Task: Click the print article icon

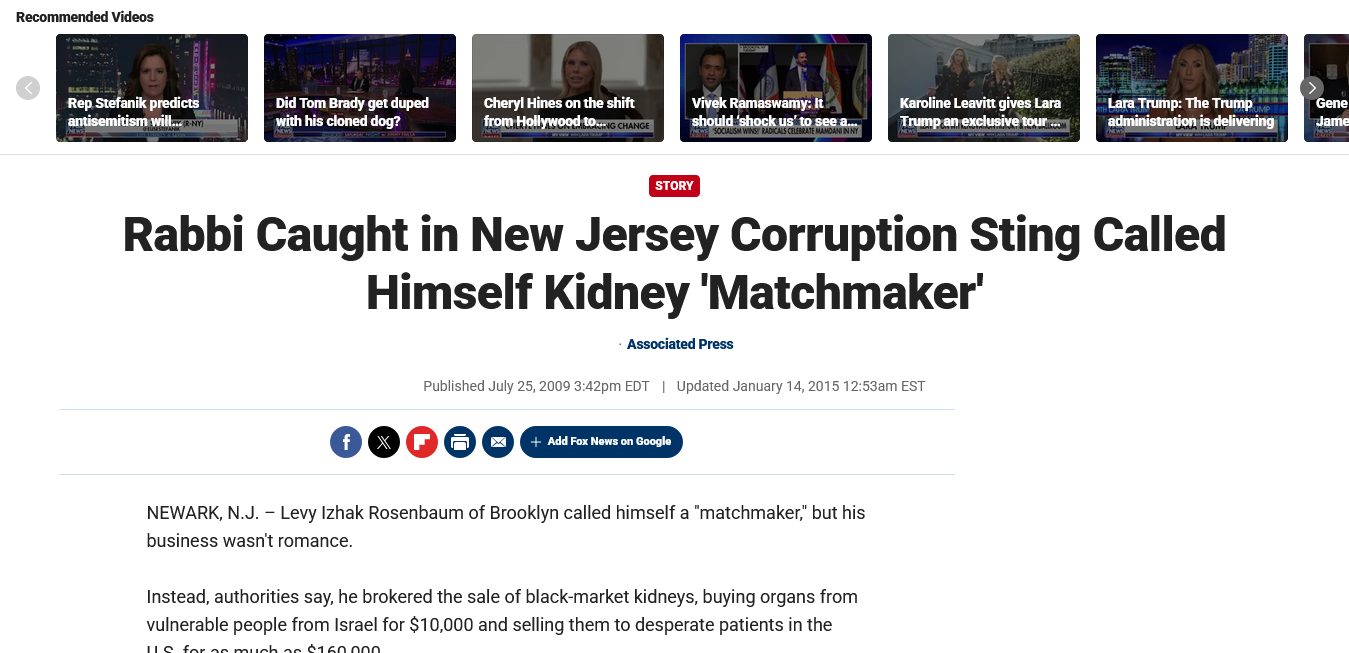Action: coord(460,441)
